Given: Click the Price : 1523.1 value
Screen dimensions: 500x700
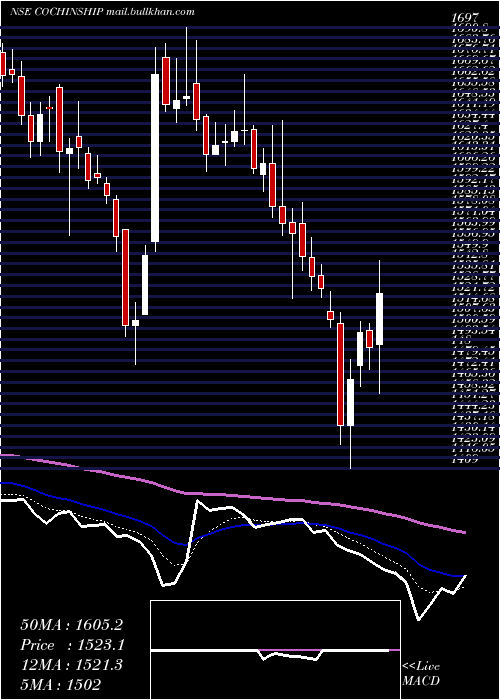Looking at the screenshot, I should [72, 645].
